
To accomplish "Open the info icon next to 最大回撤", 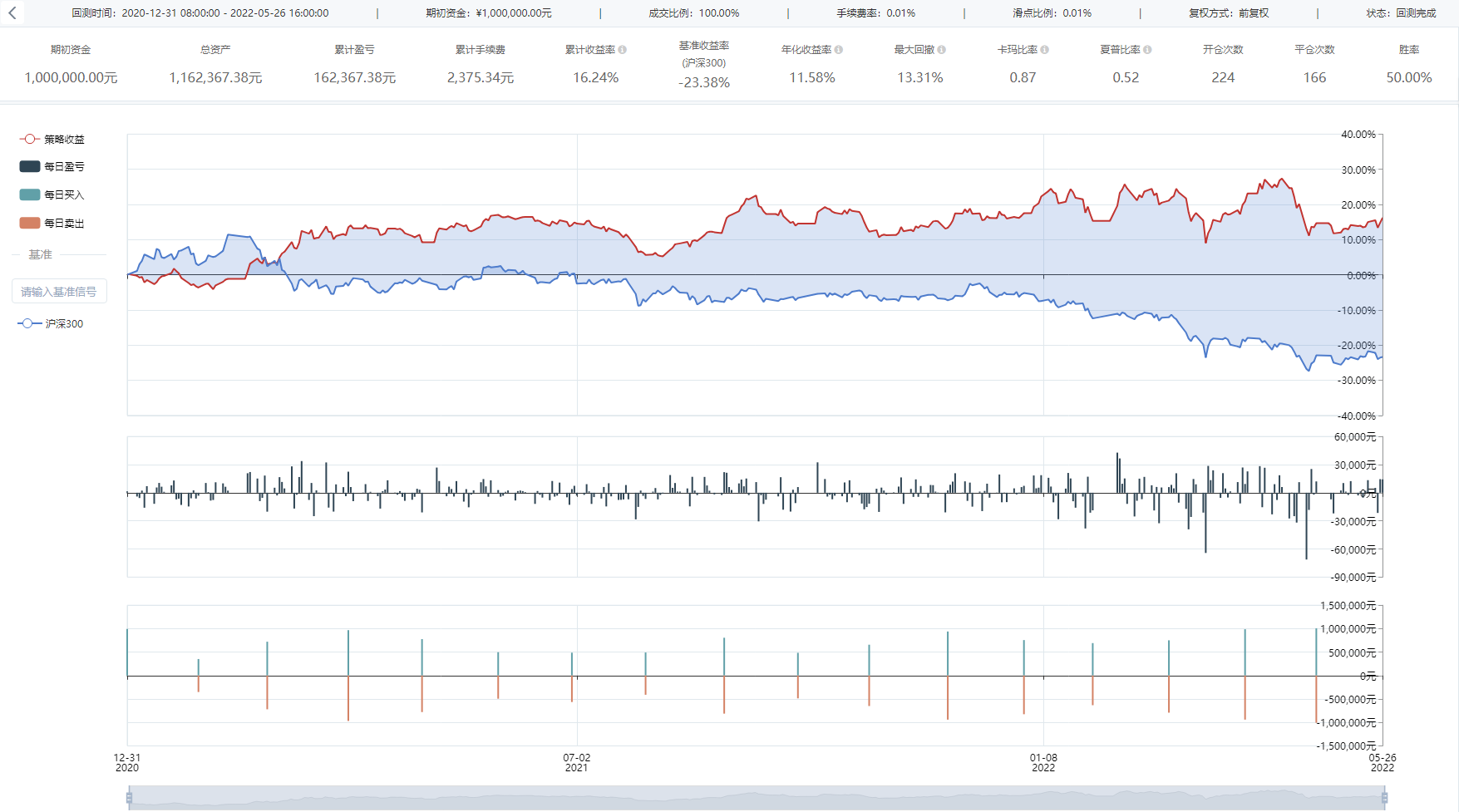I will tap(941, 50).
